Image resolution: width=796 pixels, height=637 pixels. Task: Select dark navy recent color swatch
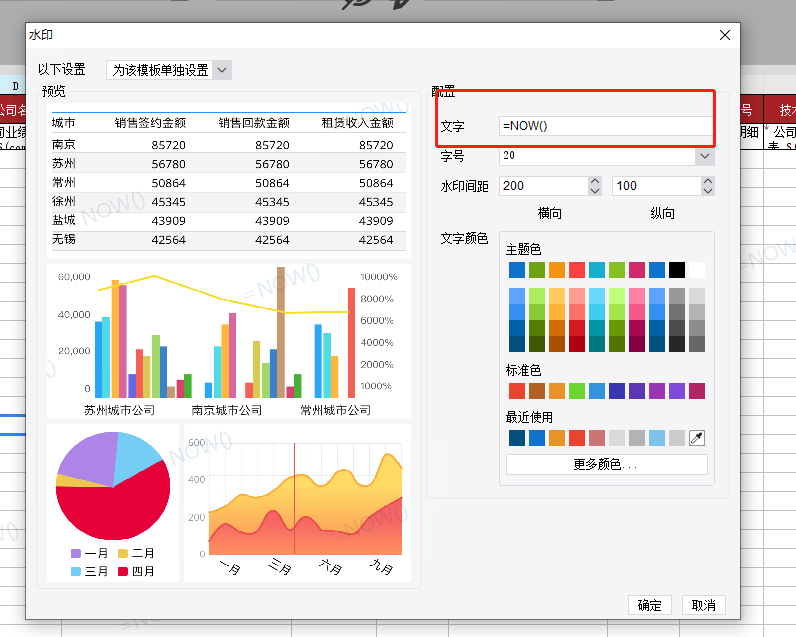tap(517, 438)
